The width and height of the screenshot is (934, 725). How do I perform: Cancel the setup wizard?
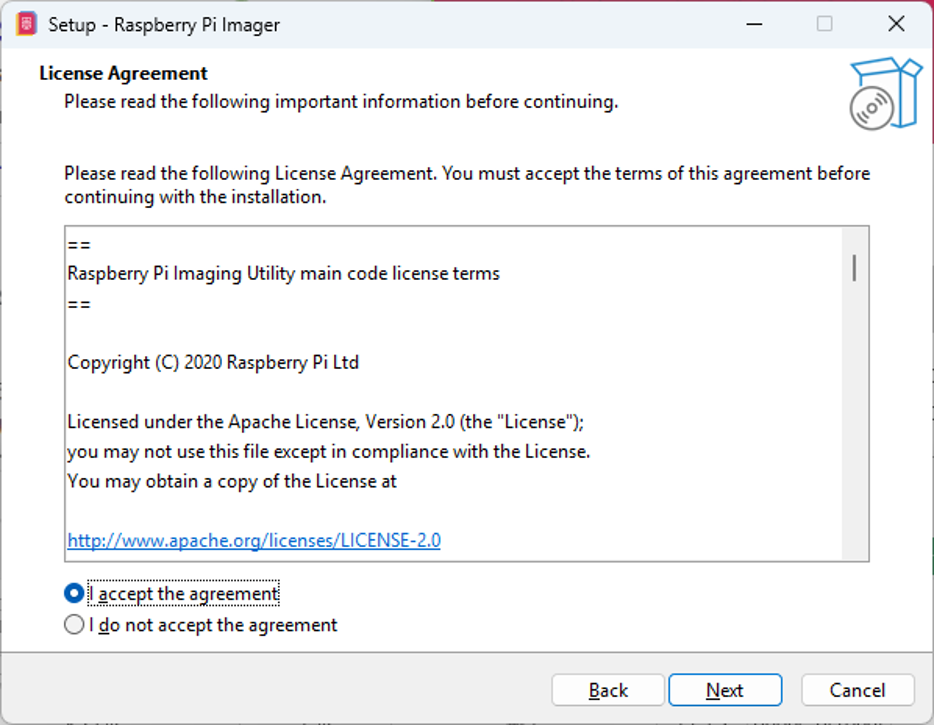tap(857, 690)
